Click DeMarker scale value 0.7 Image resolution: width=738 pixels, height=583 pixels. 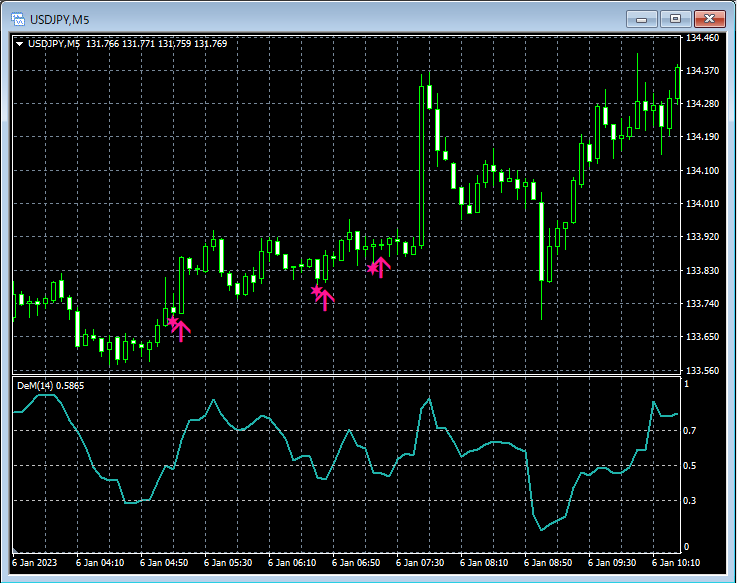pos(690,431)
